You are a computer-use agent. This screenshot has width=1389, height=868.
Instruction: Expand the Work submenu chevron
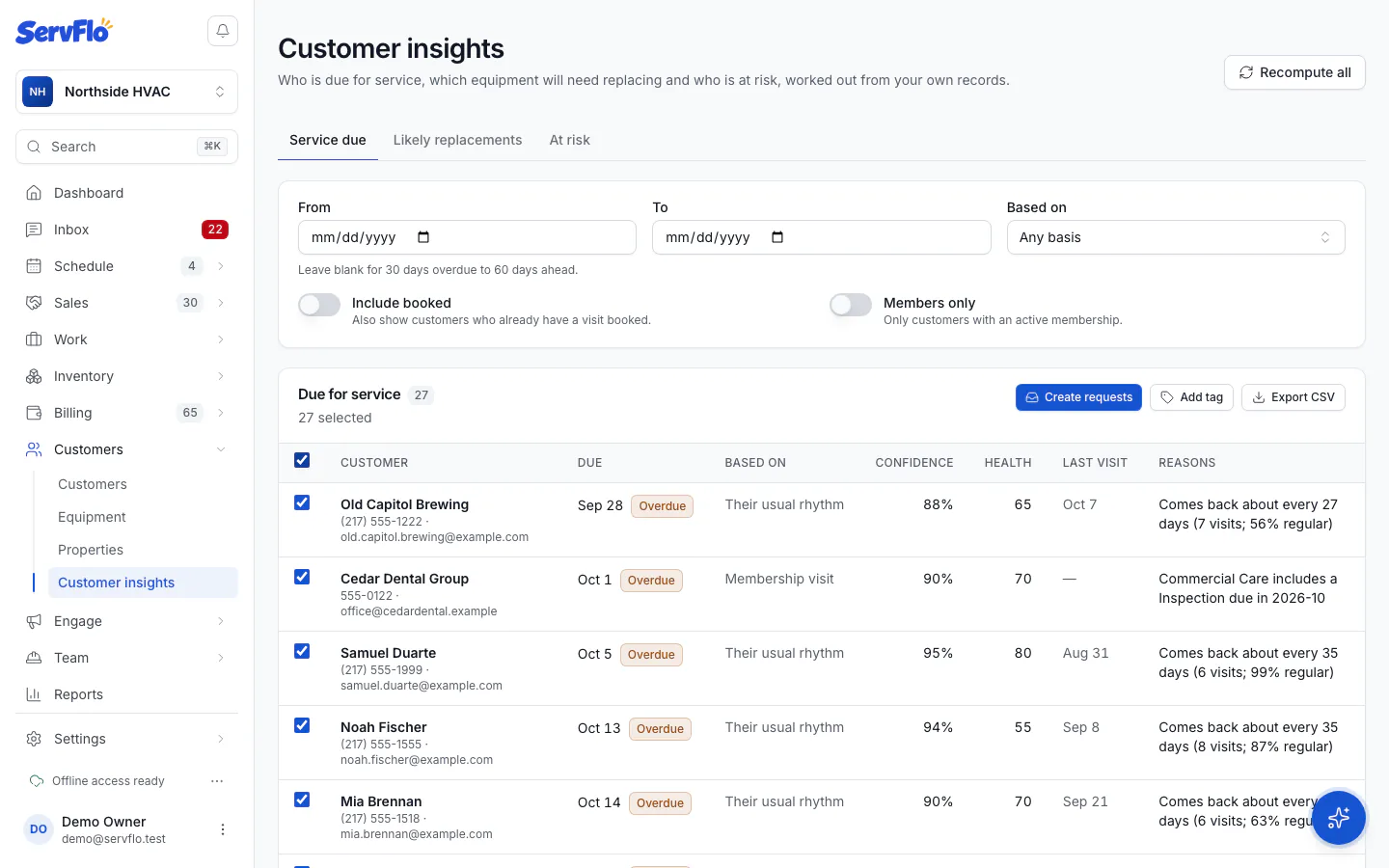pos(221,339)
